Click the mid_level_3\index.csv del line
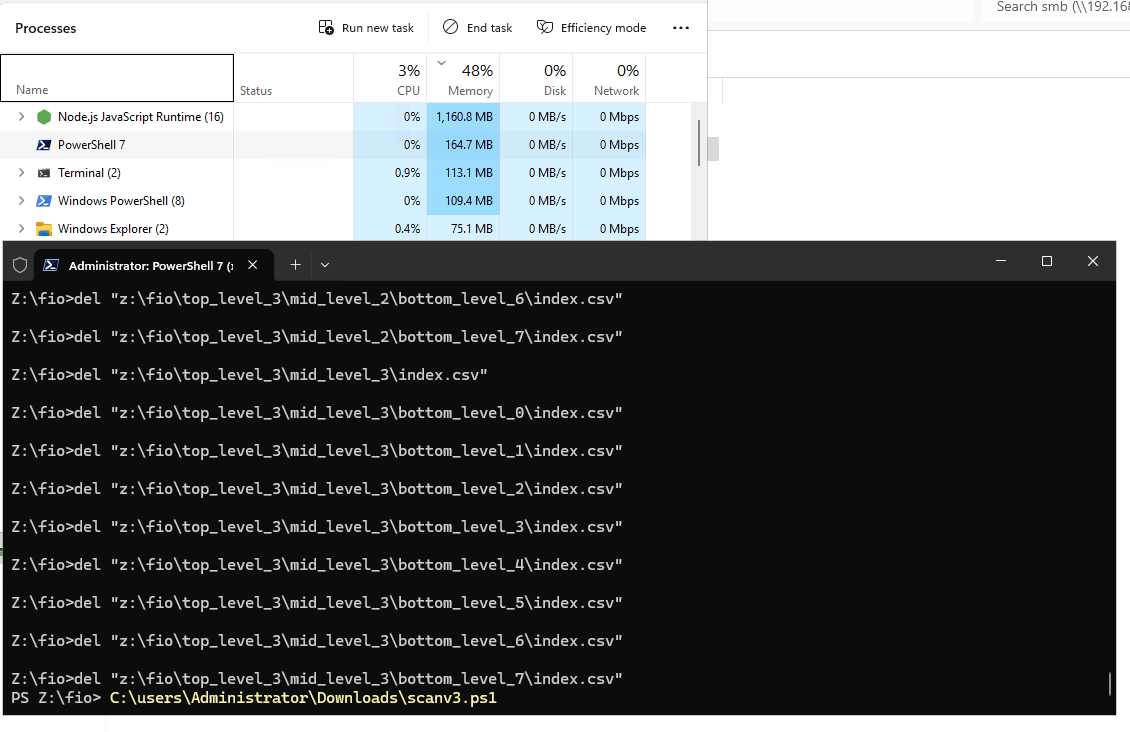Screen dimensions: 1130x732 [249, 375]
